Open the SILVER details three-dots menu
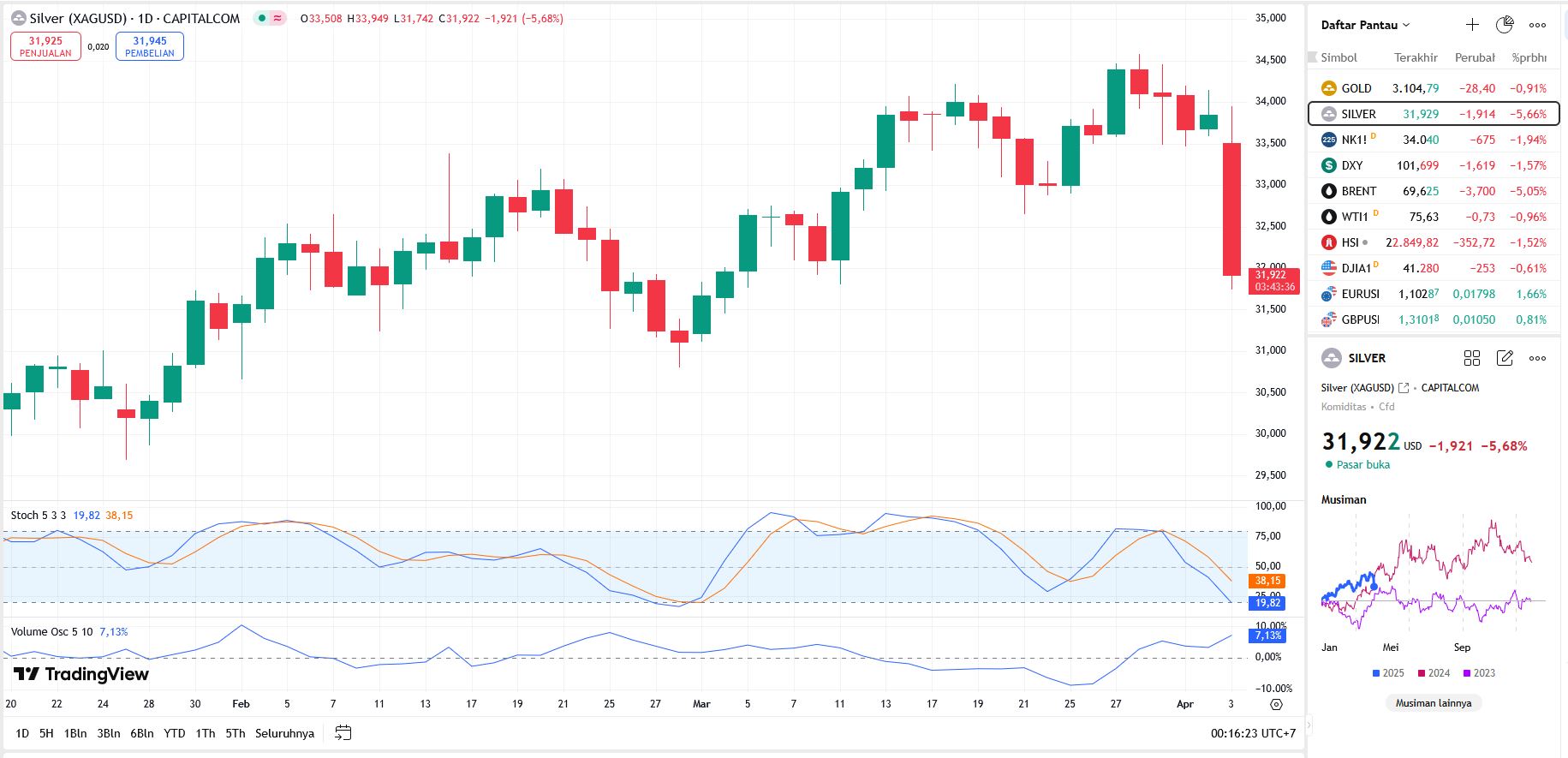1568x758 pixels. pyautogui.click(x=1537, y=358)
